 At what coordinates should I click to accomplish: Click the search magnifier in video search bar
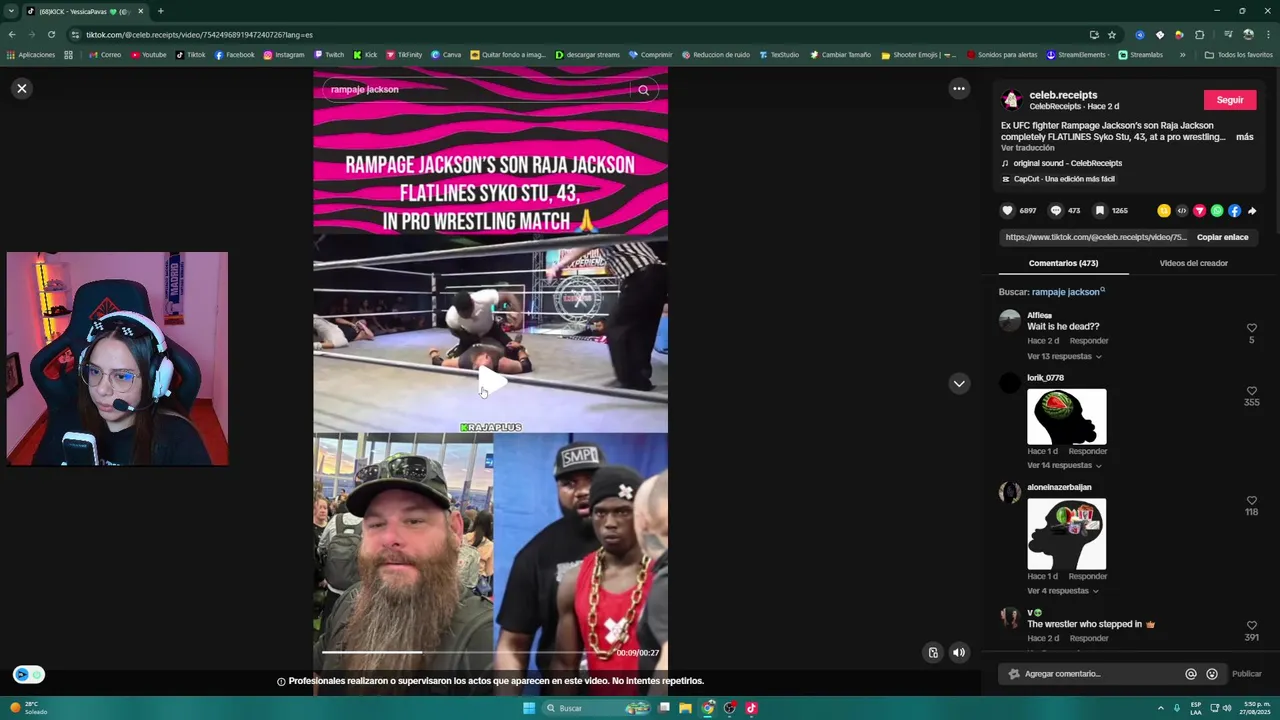(x=643, y=90)
